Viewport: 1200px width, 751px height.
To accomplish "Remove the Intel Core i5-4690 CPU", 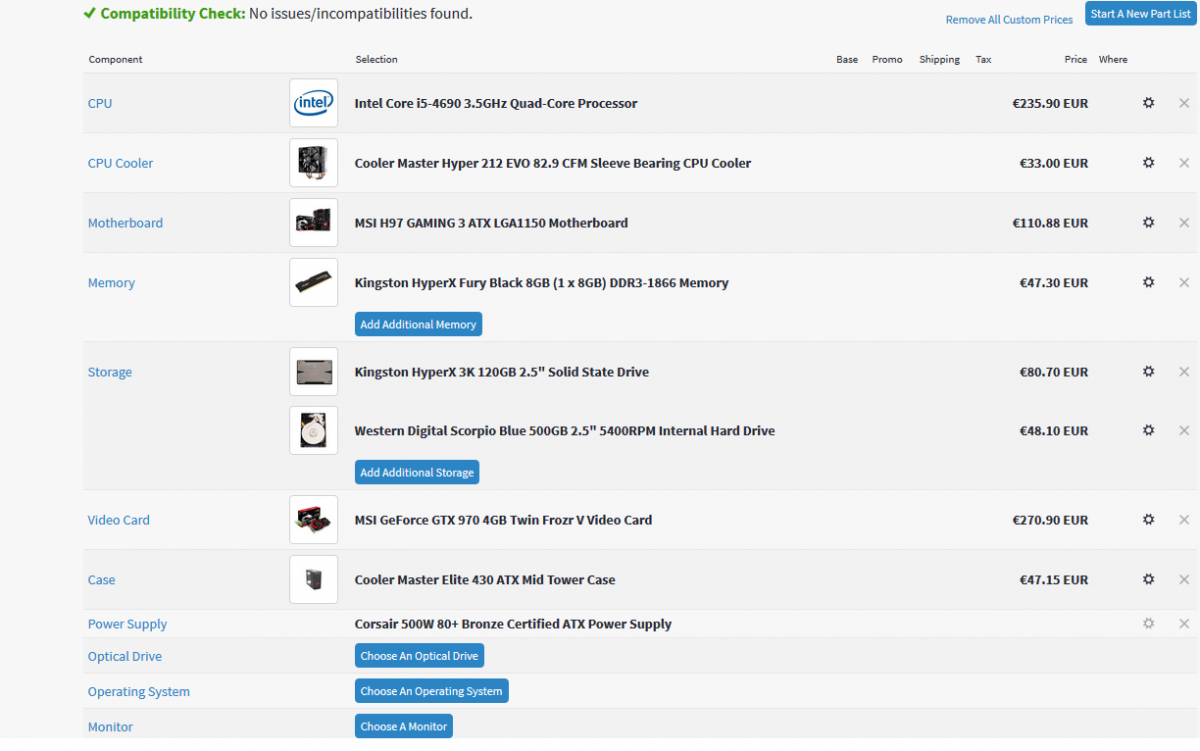I will click(1184, 103).
